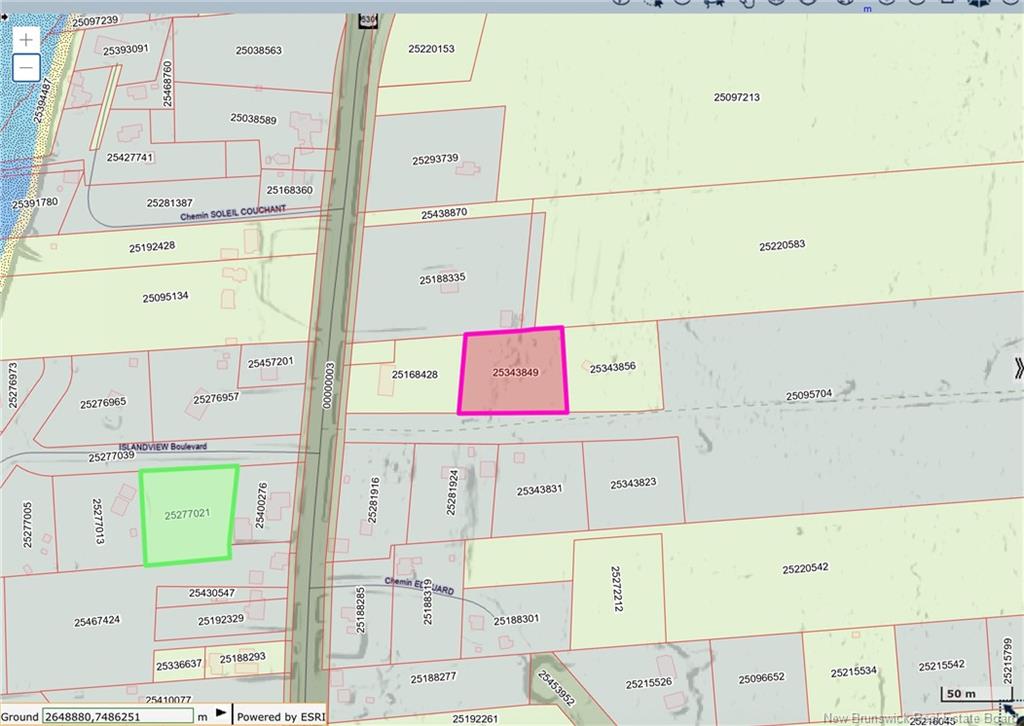
Task: Click parcel label 25393091
Action: pos(125,50)
